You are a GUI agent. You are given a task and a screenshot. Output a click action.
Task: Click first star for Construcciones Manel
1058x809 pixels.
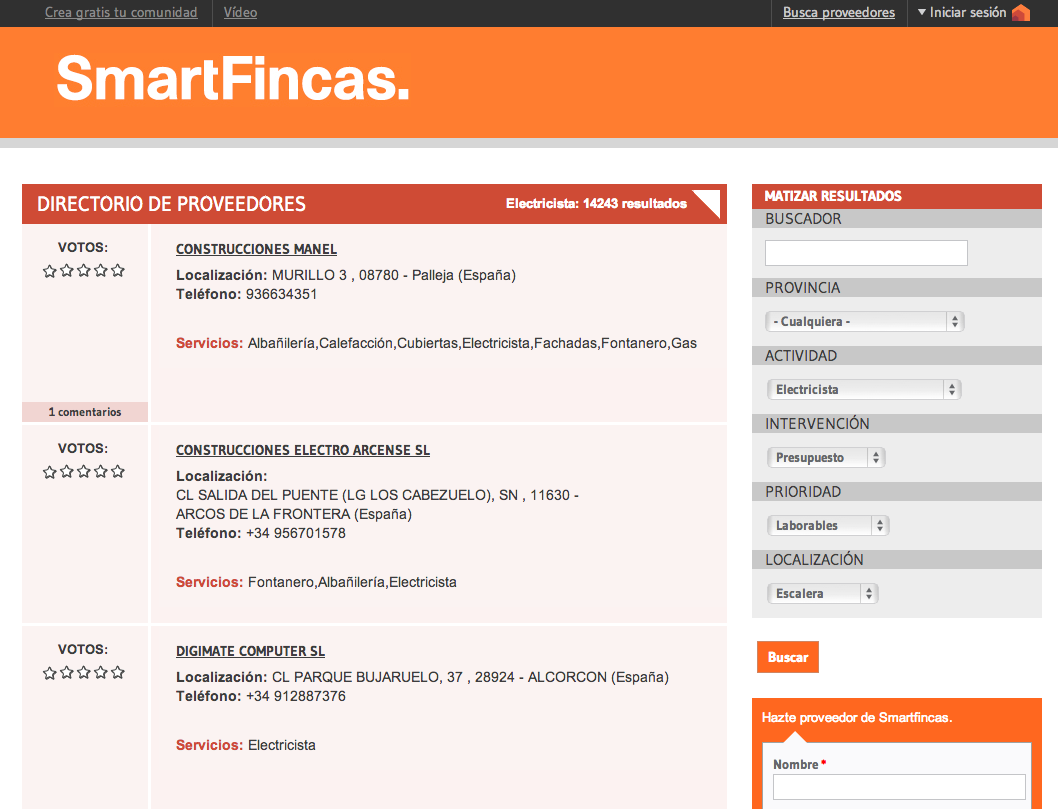pyautogui.click(x=50, y=271)
